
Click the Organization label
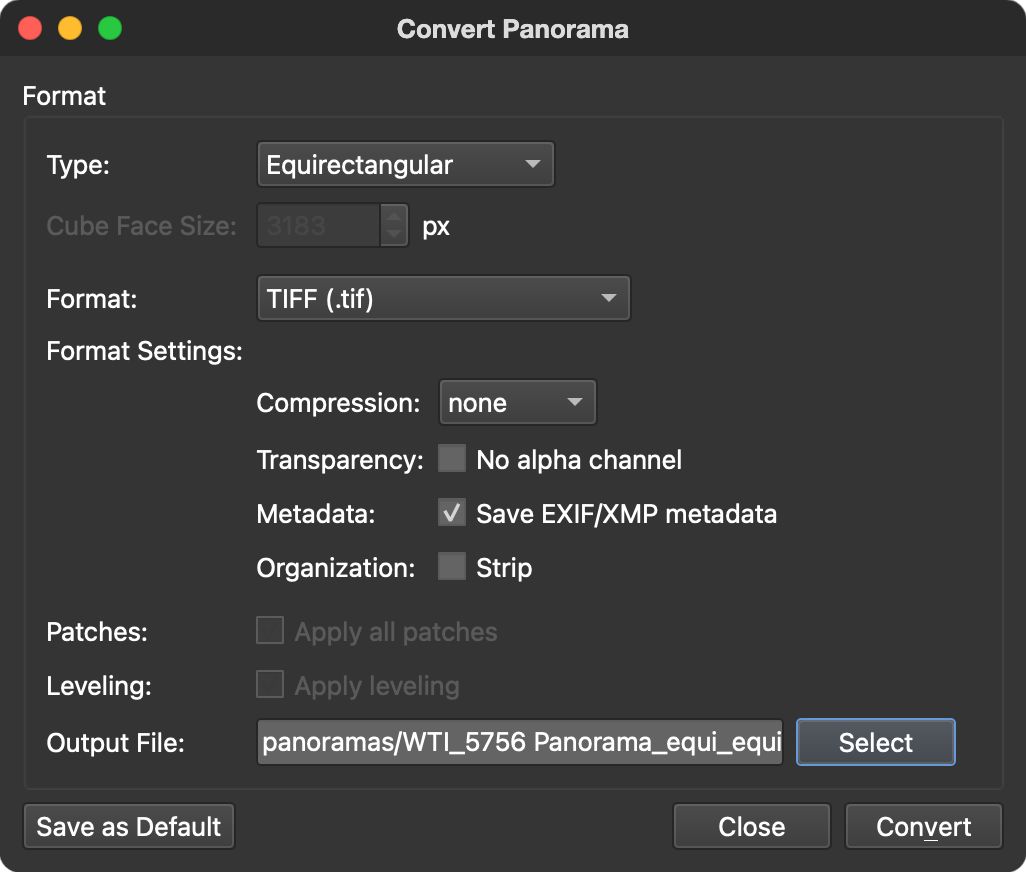[336, 568]
